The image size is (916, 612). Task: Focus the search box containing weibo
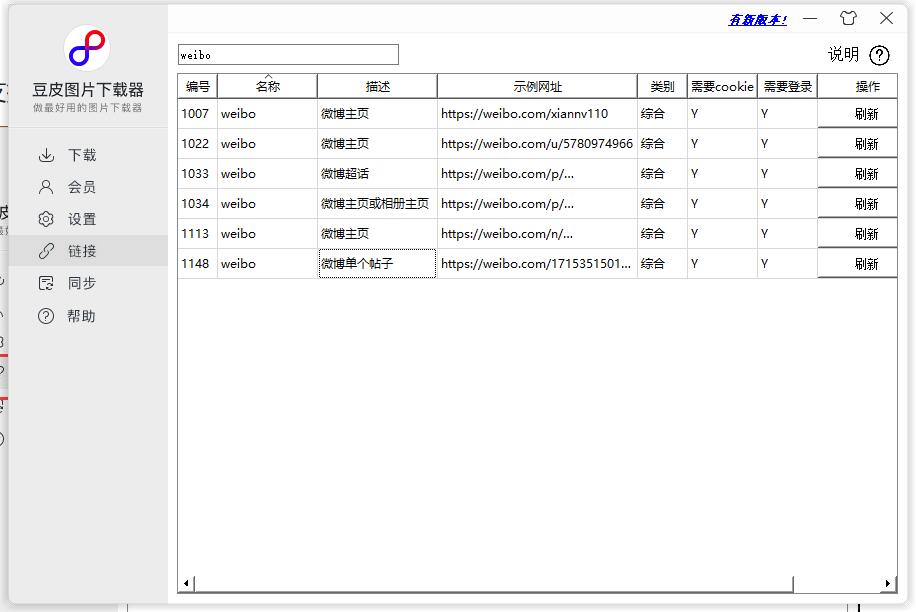tap(289, 55)
